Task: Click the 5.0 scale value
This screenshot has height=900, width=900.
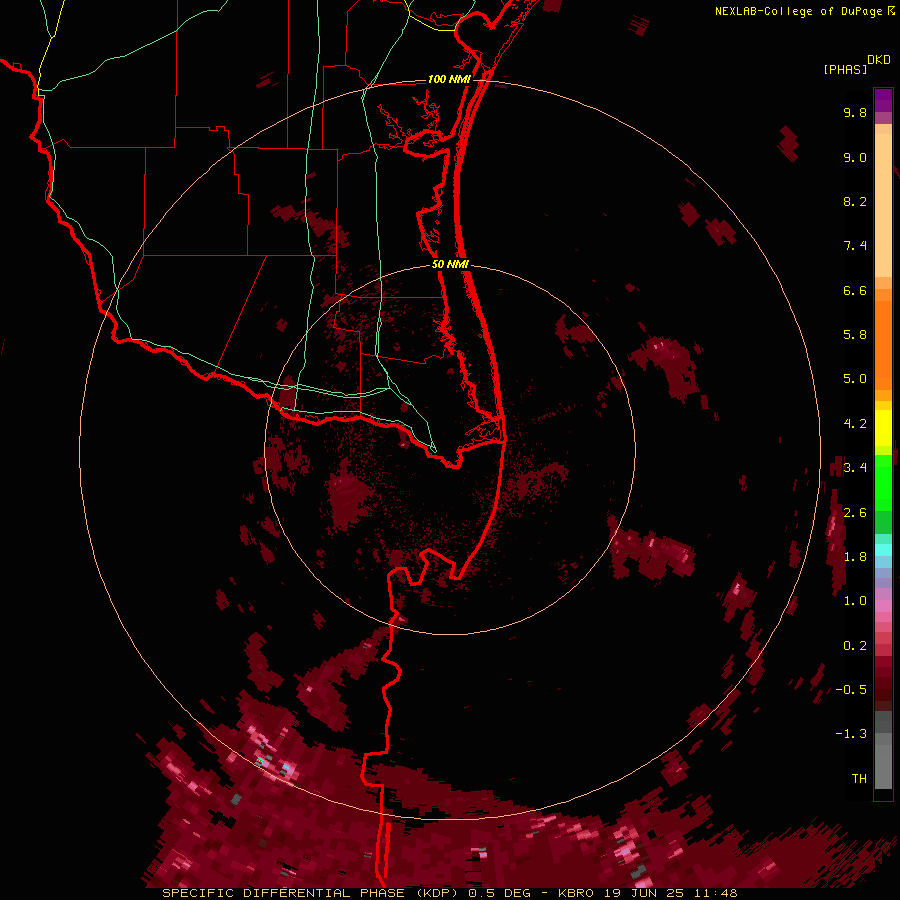Action: coord(855,379)
